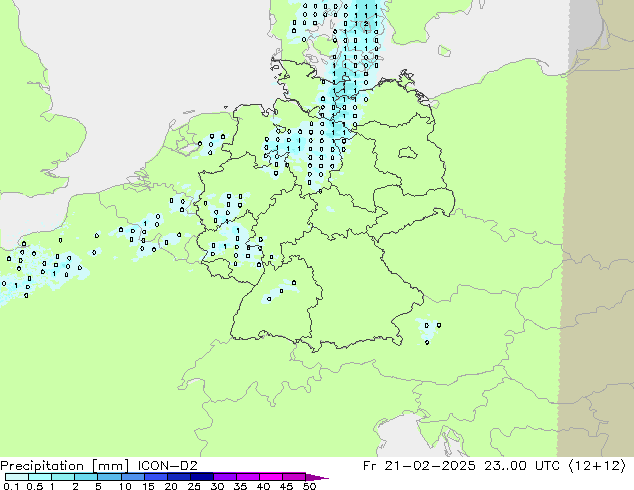This screenshot has height=490, width=634.
Task: Click the 30–35 mm purple legend swatch
Action: tap(225, 477)
